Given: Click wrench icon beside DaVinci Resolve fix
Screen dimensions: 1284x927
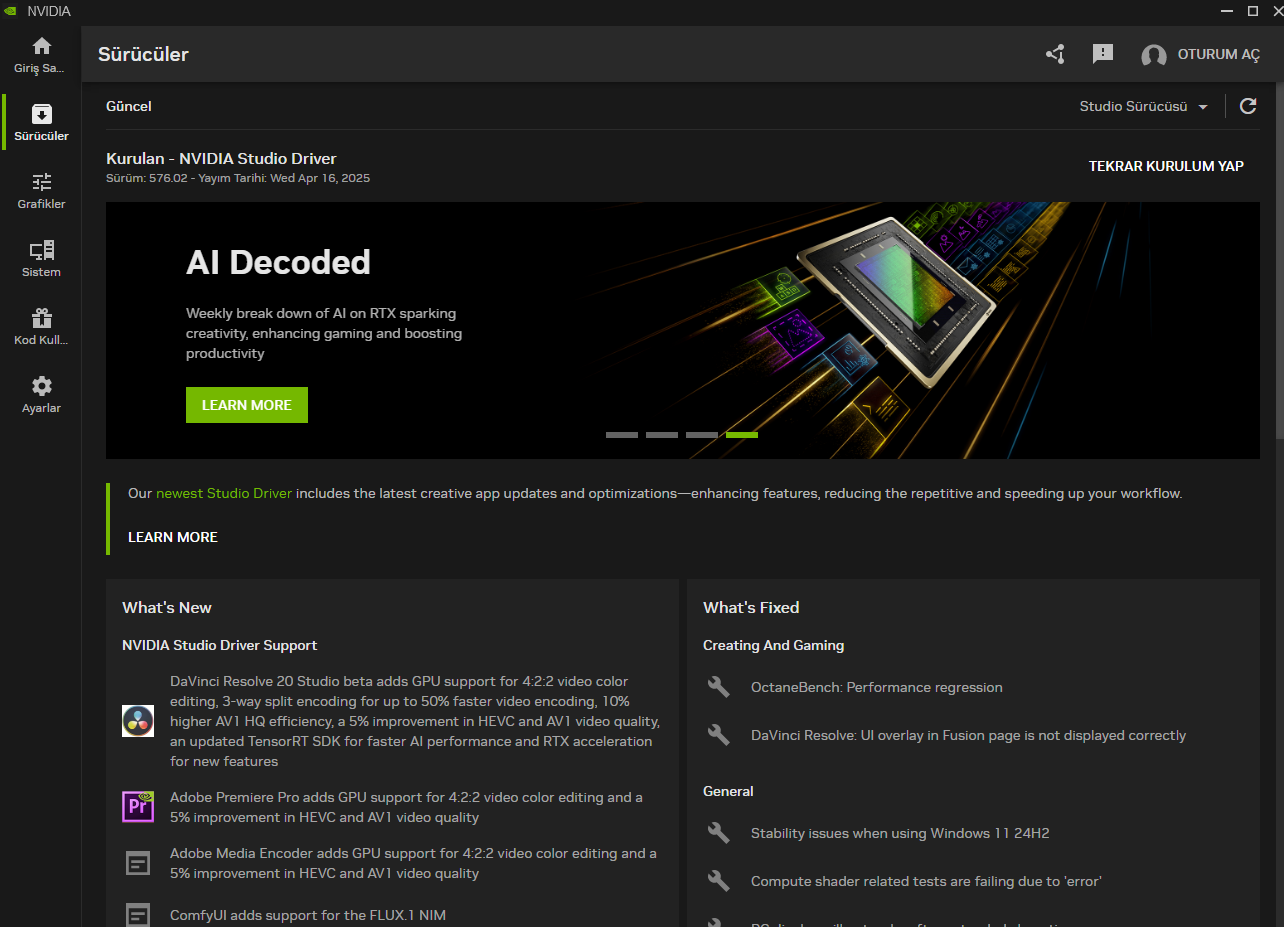Looking at the screenshot, I should tap(719, 735).
